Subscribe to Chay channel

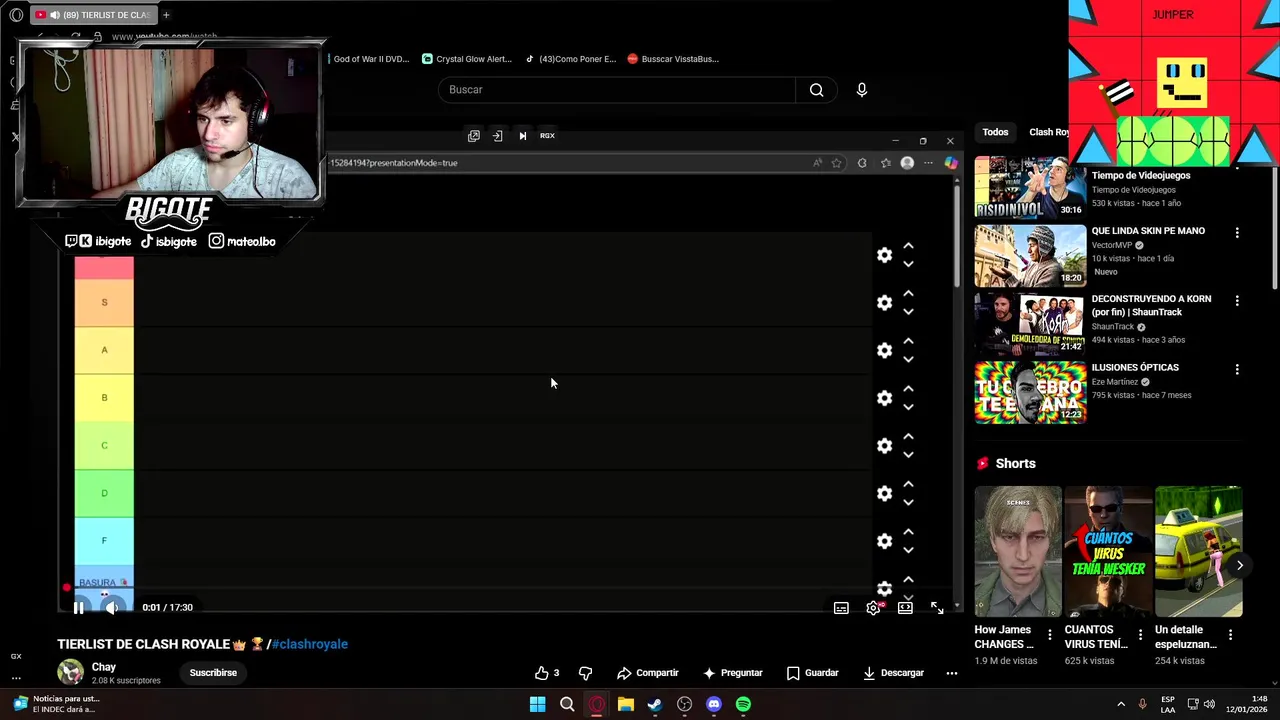click(x=213, y=673)
